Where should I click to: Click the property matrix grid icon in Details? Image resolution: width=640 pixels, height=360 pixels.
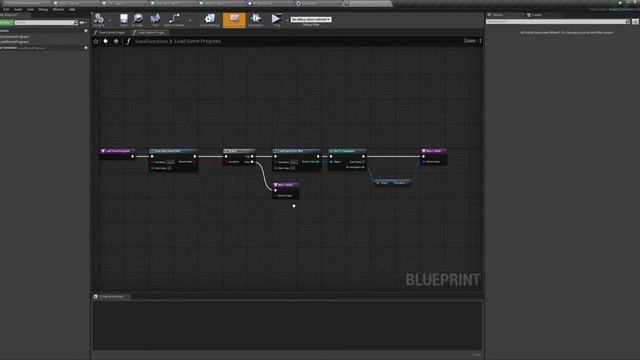click(x=635, y=22)
